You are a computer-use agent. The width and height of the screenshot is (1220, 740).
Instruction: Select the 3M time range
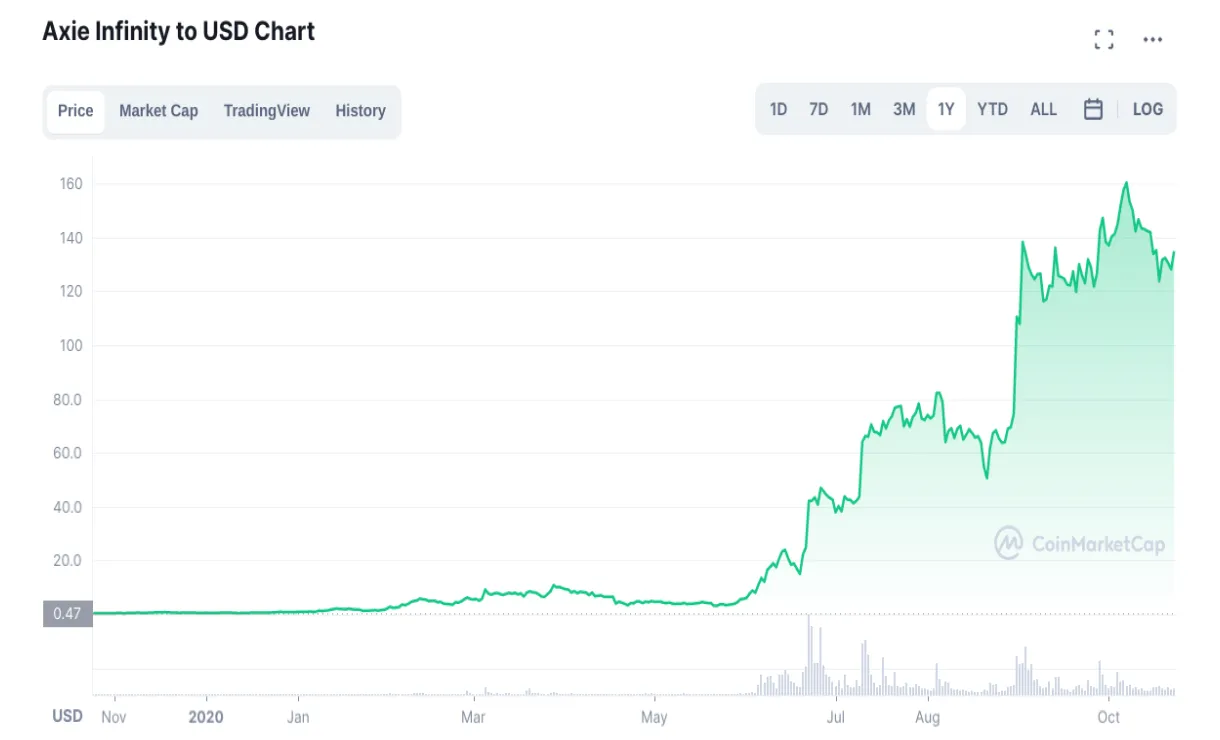click(904, 109)
